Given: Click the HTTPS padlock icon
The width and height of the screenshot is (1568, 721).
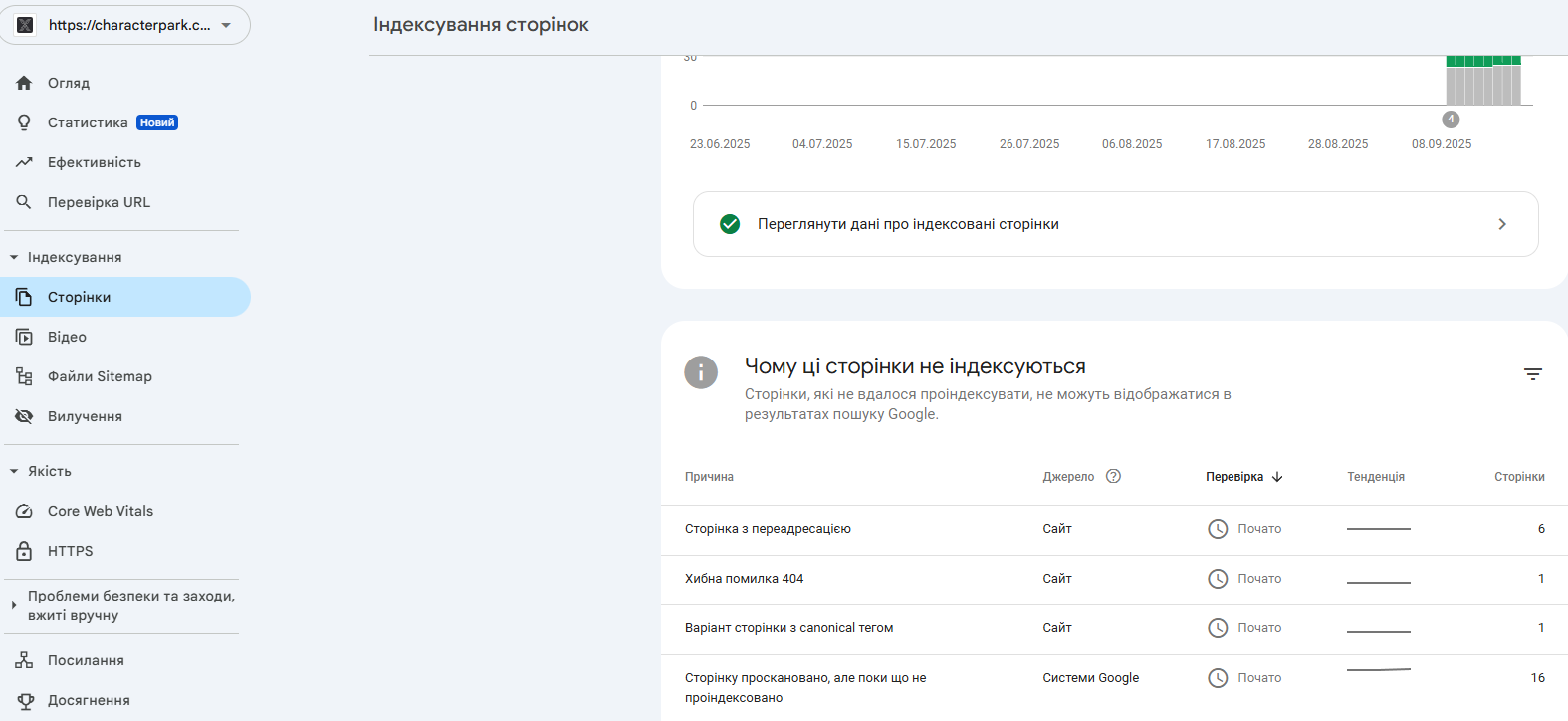Looking at the screenshot, I should 24,551.
